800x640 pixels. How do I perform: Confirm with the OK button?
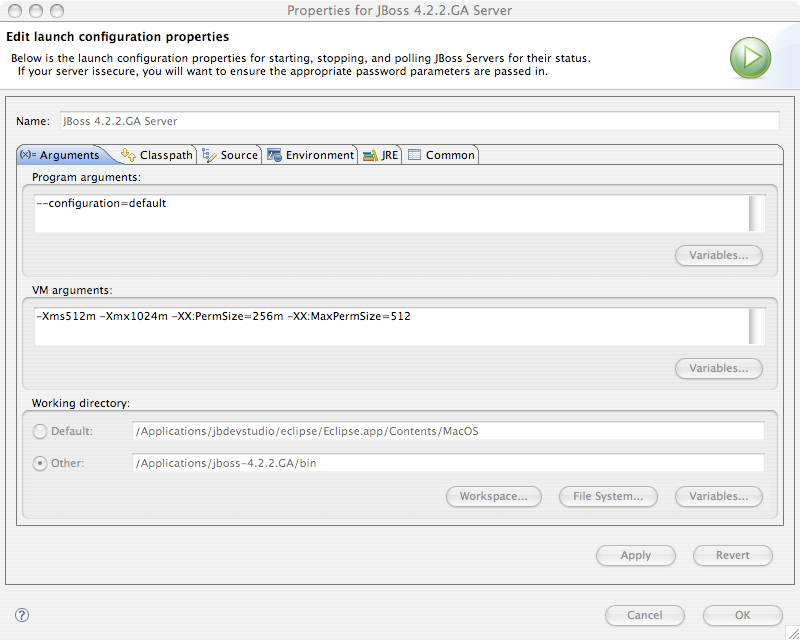[742, 615]
